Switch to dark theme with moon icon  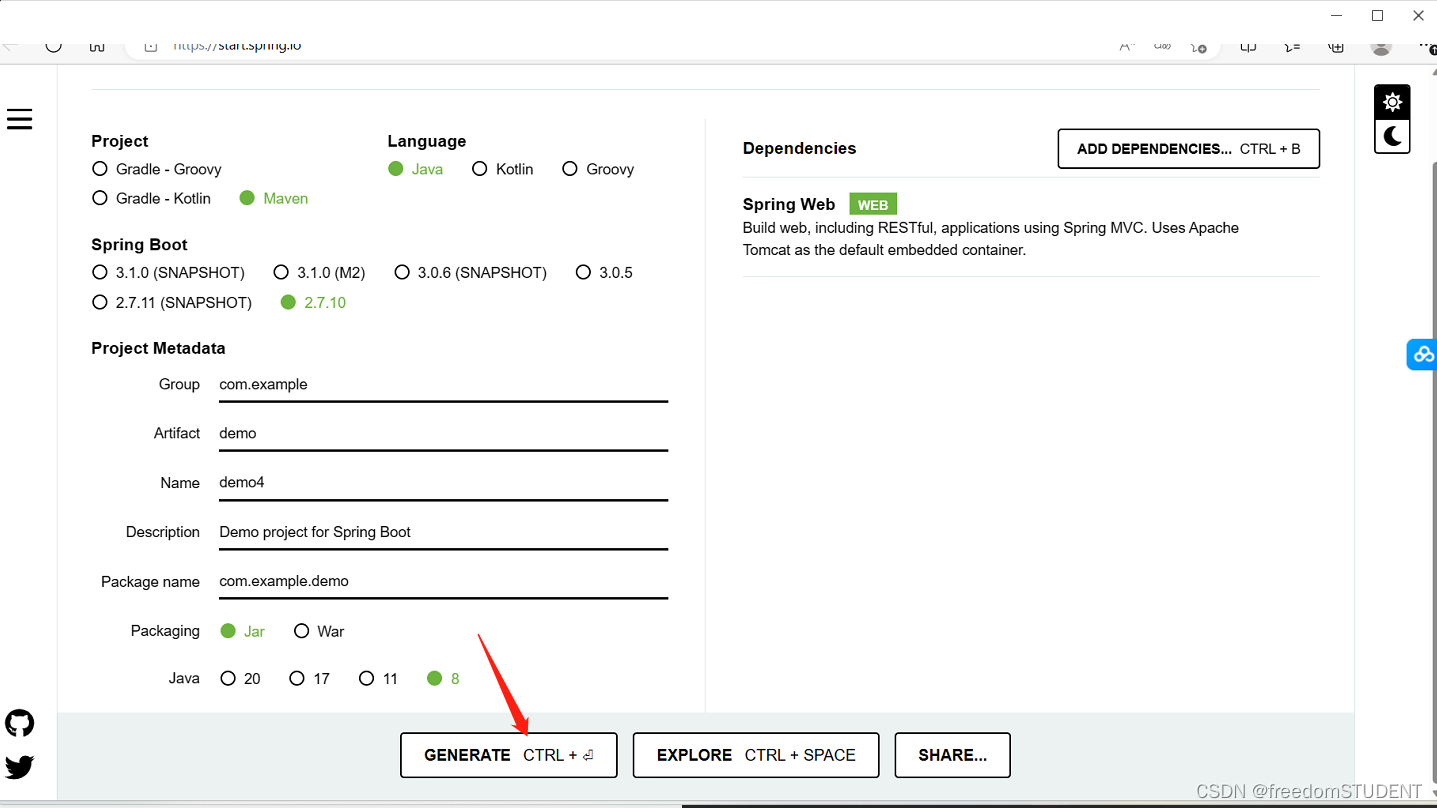pyautogui.click(x=1392, y=135)
